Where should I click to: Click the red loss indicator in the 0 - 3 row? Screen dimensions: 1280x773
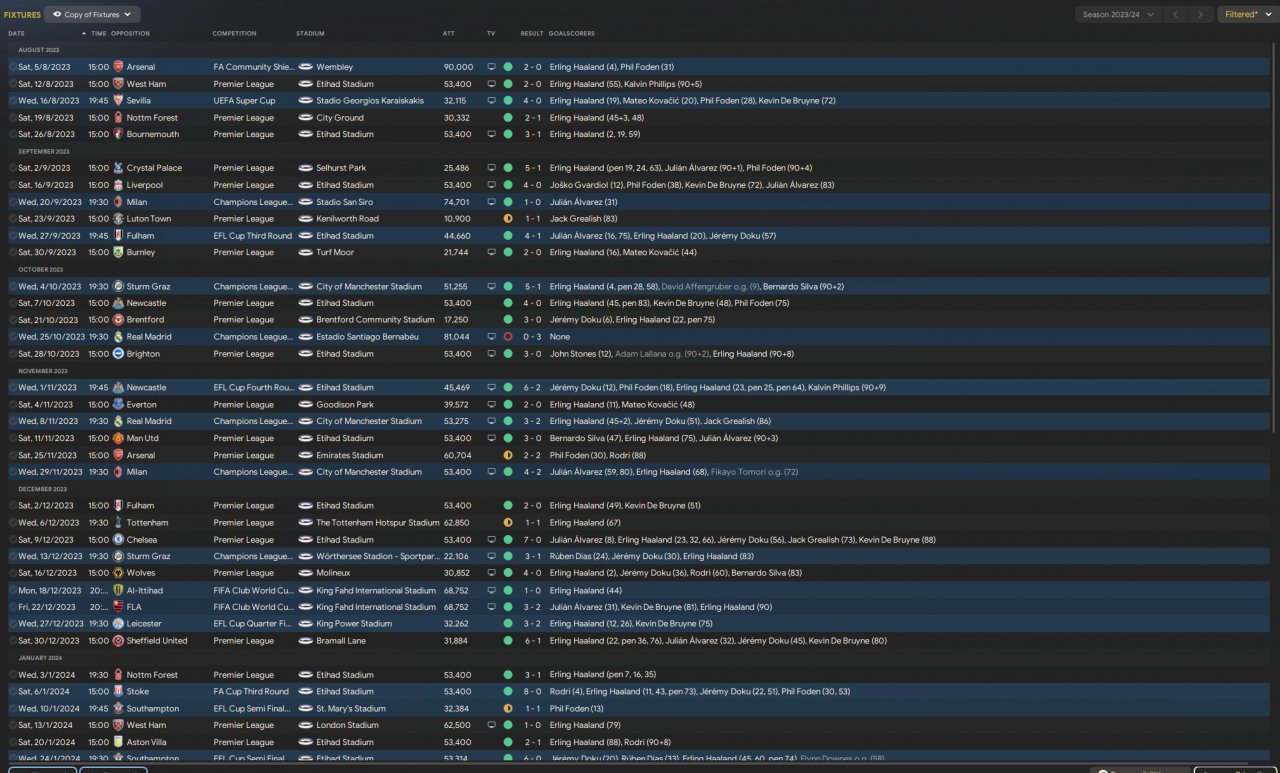(x=508, y=337)
